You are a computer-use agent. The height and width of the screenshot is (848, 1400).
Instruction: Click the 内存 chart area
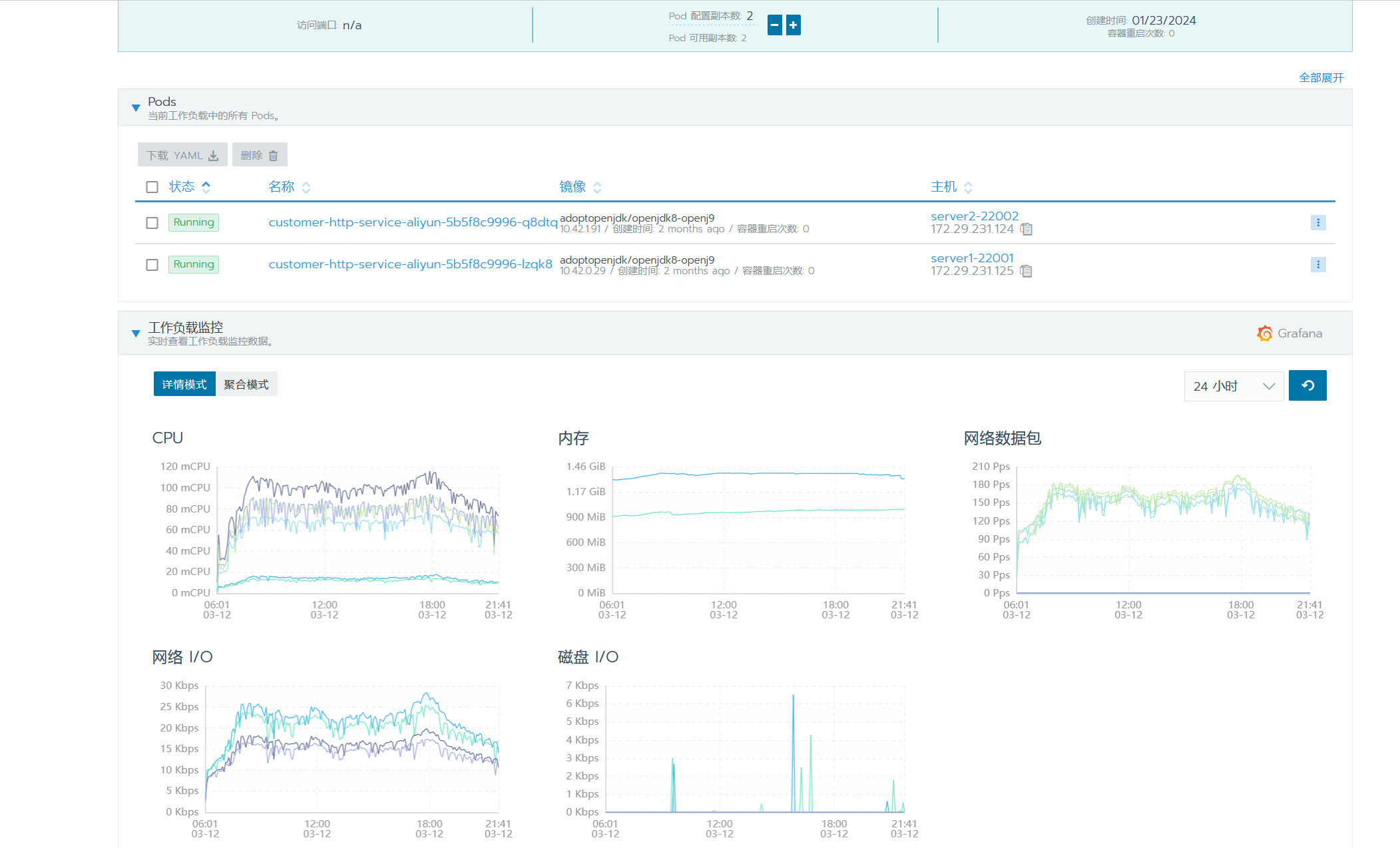(758, 530)
